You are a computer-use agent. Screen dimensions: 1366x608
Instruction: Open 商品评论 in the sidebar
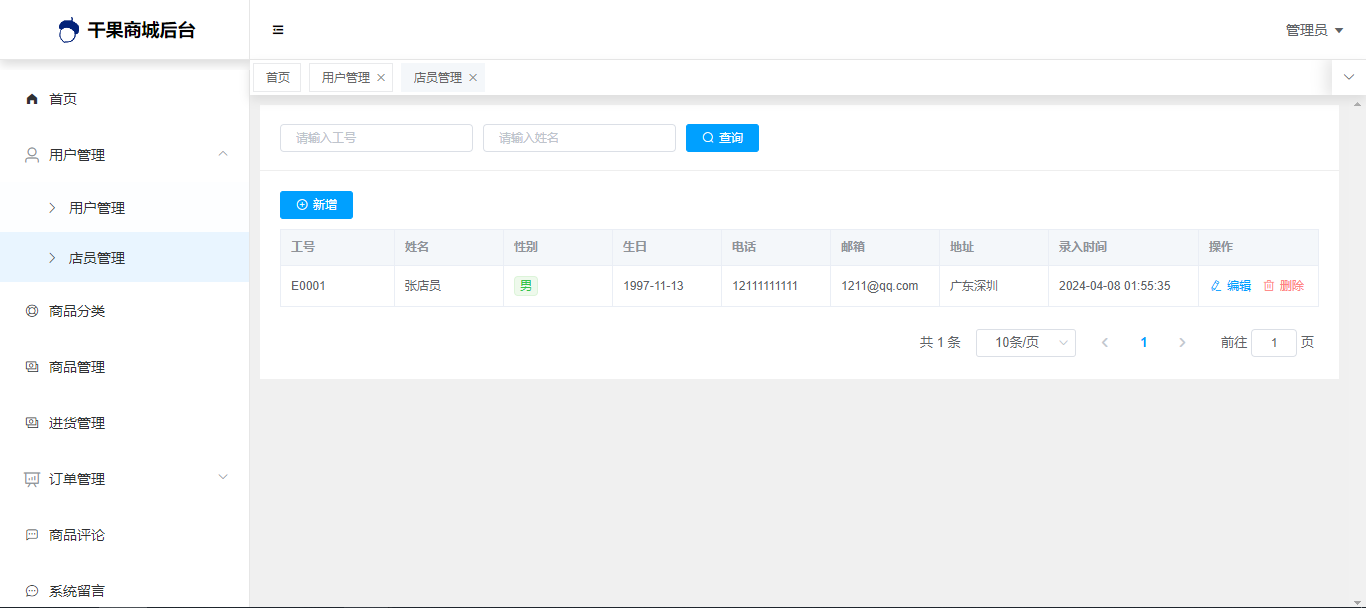(77, 535)
